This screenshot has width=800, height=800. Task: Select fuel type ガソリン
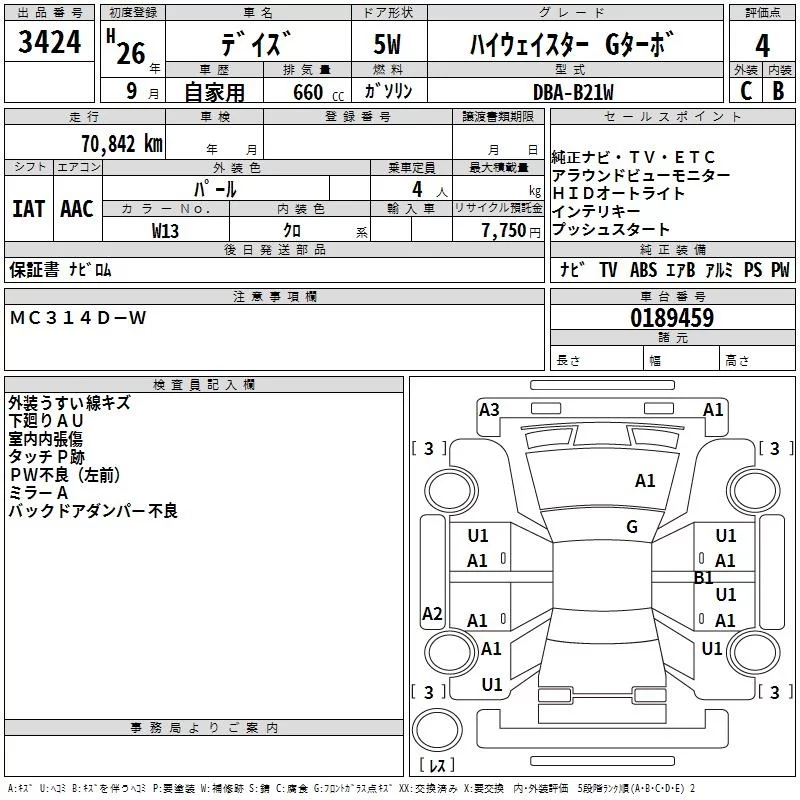[388, 91]
